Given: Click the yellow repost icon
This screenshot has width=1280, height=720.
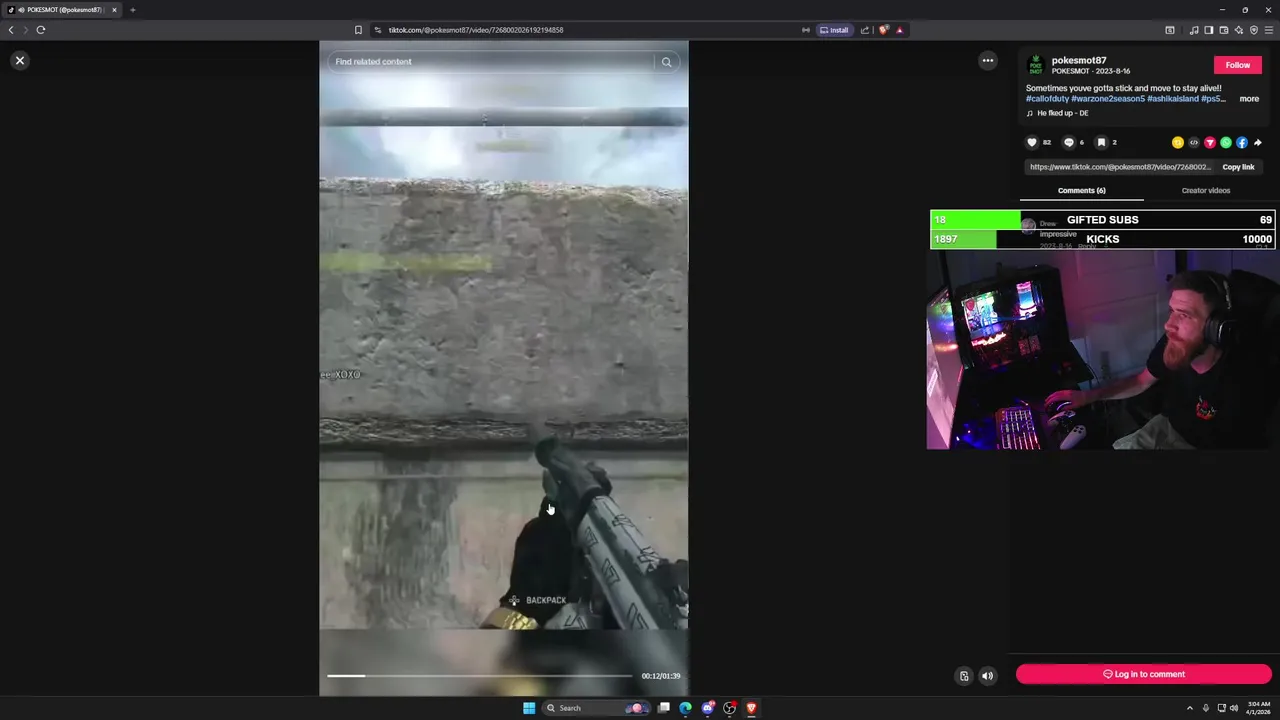Looking at the screenshot, I should tap(1177, 143).
